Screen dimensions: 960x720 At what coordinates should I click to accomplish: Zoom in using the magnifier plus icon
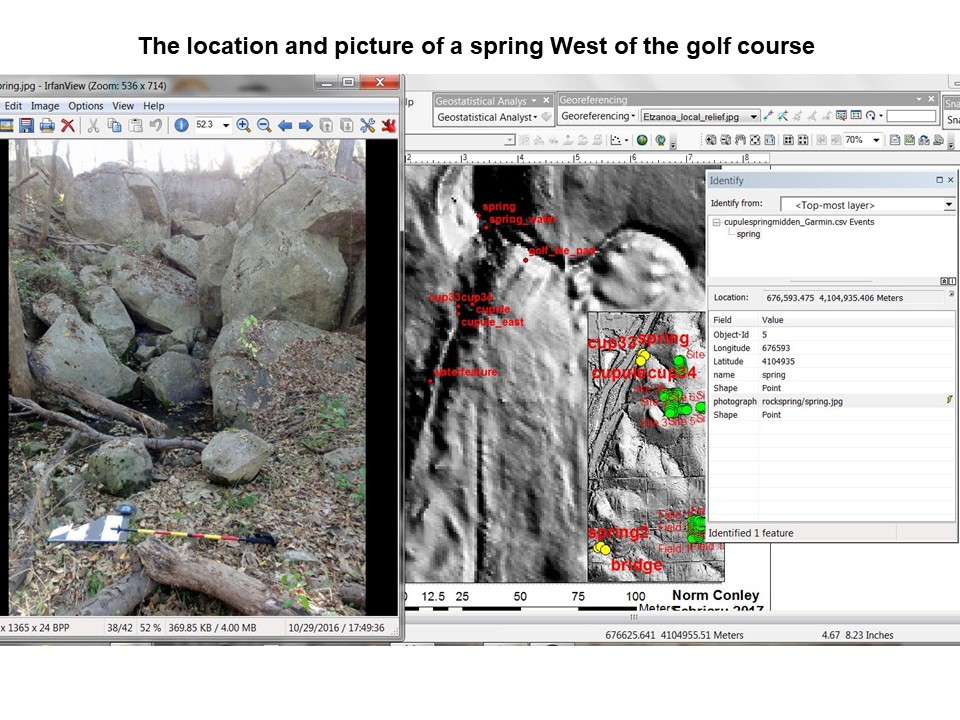(x=243, y=125)
